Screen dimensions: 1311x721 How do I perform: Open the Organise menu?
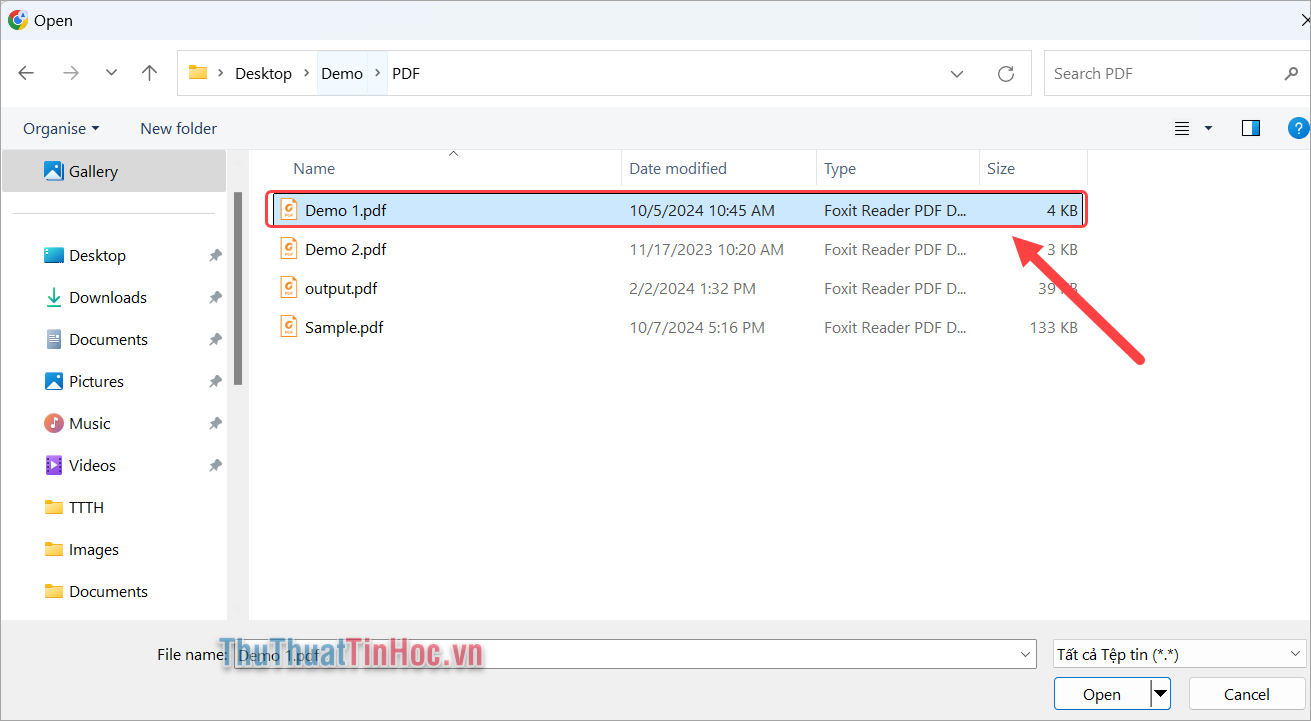pyautogui.click(x=61, y=128)
